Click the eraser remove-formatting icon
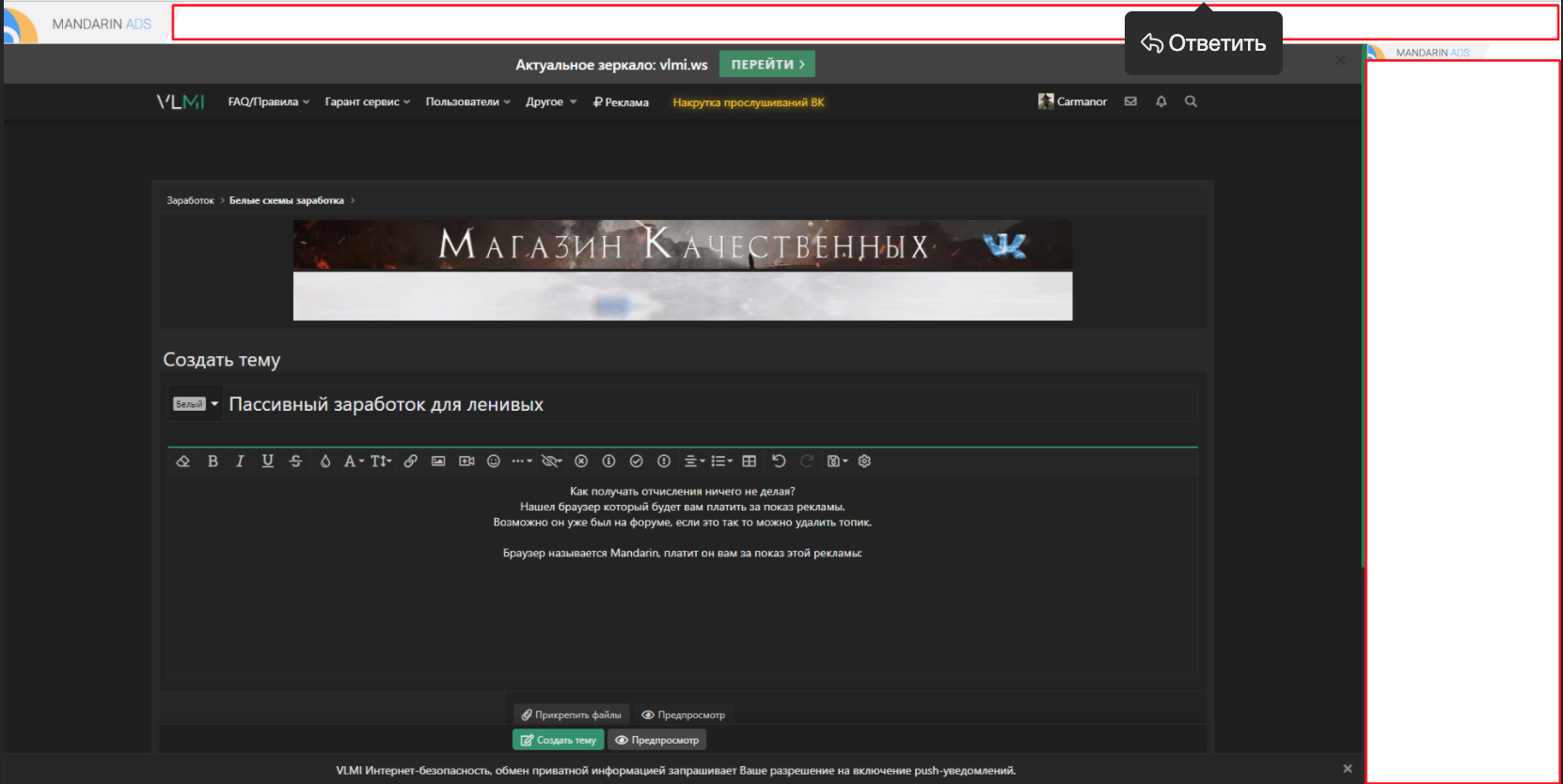Viewport: 1563px width, 784px height. point(183,461)
